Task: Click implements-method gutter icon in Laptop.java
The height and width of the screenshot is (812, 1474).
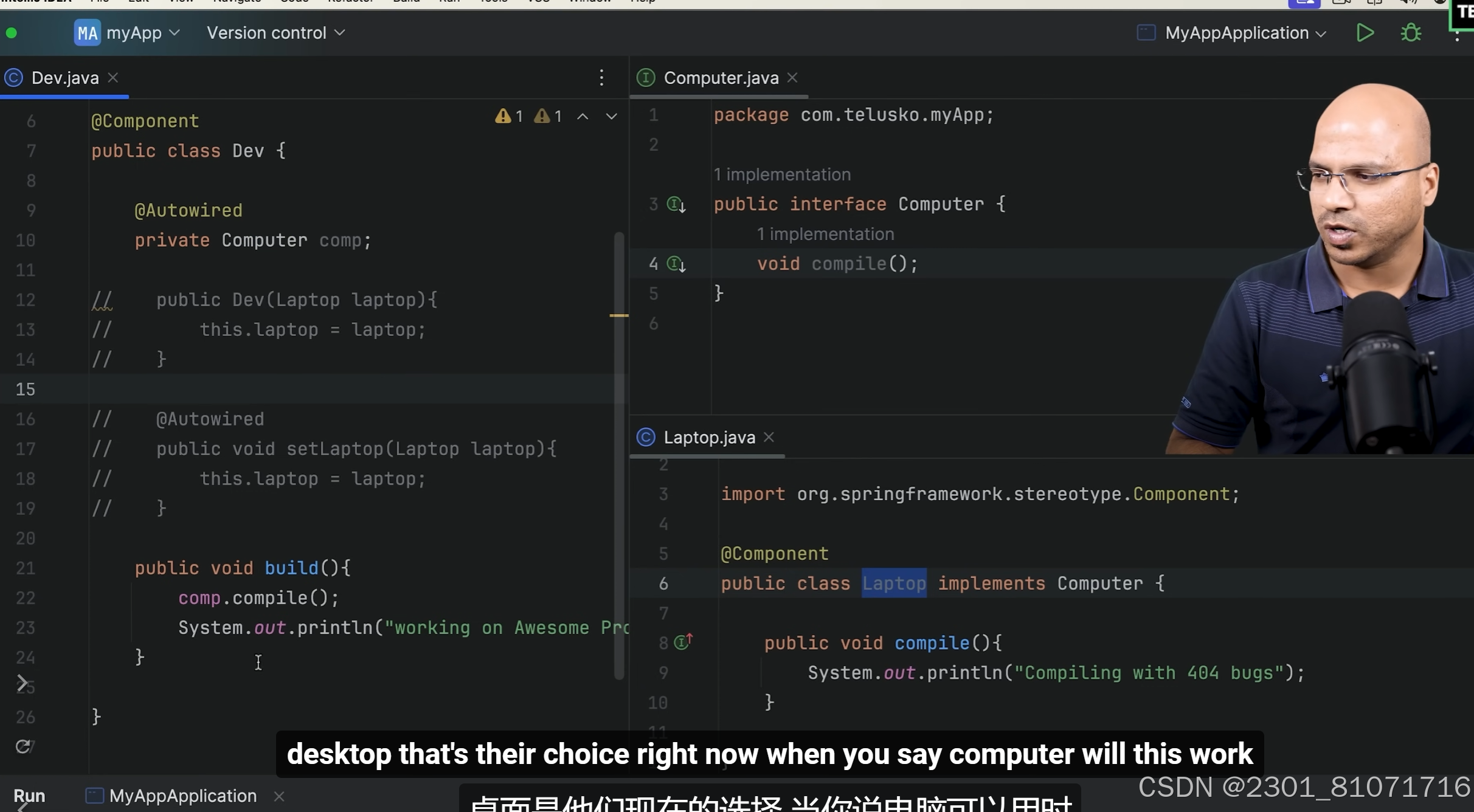Action: click(x=683, y=642)
